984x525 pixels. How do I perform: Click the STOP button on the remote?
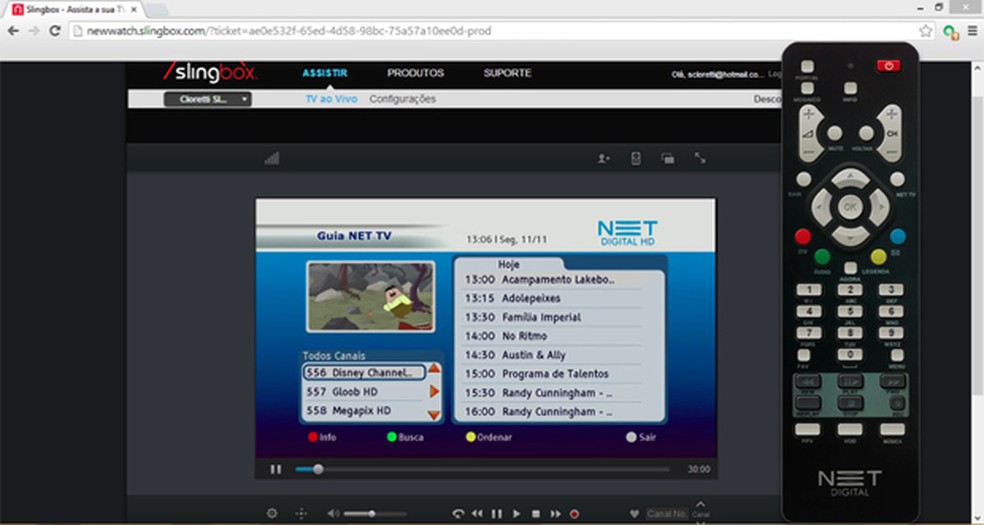click(850, 403)
